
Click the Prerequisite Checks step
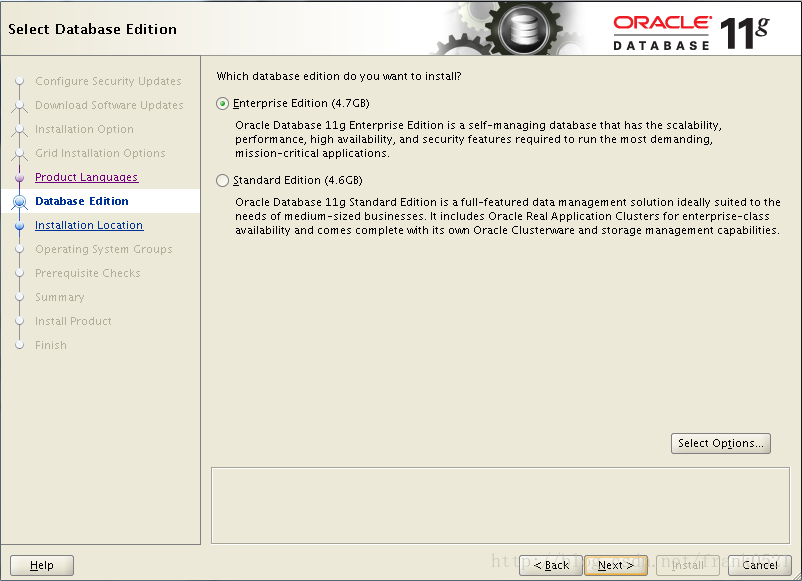click(x=87, y=273)
